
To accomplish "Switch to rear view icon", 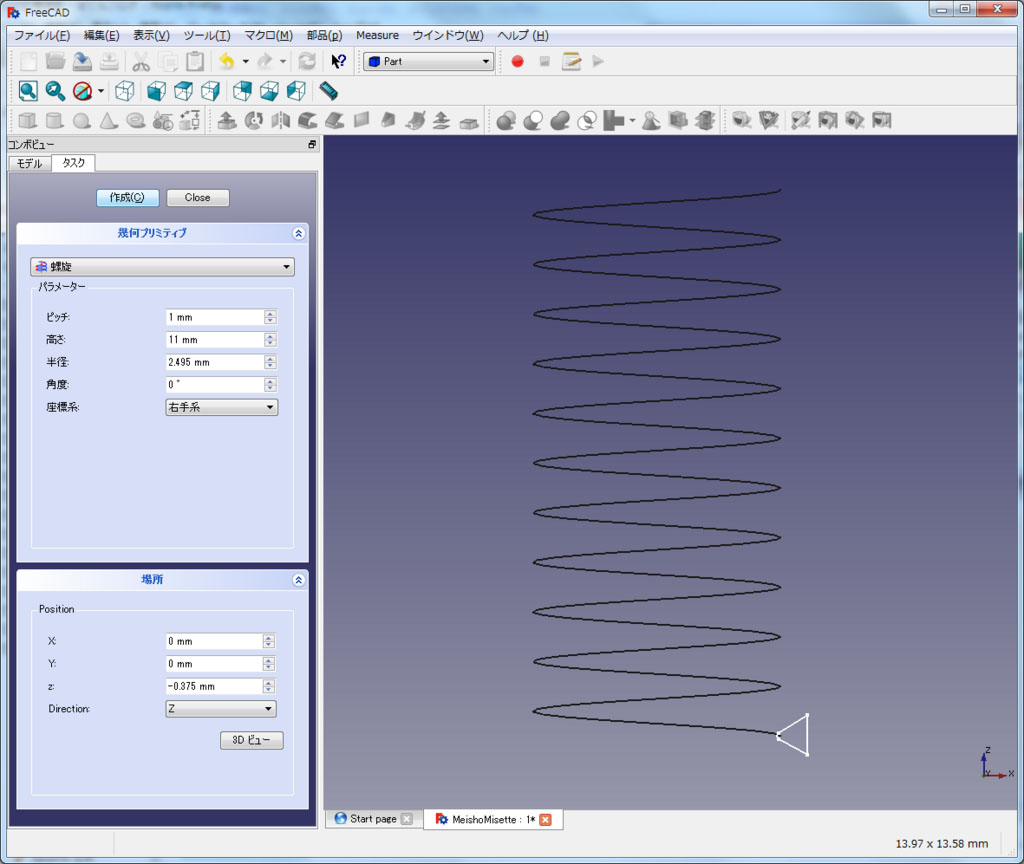I will (242, 91).
